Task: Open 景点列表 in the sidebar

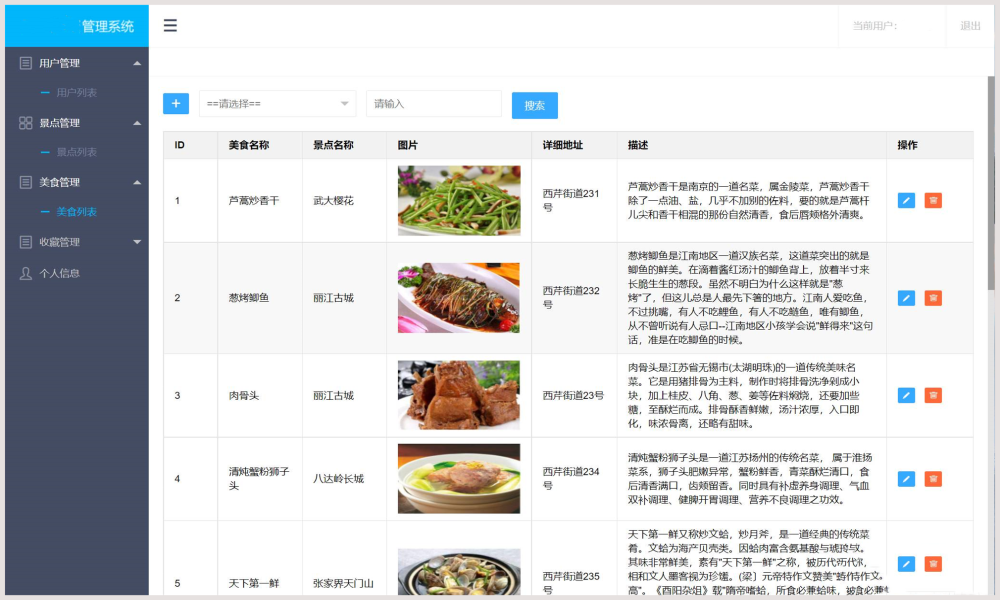Action: (77, 152)
